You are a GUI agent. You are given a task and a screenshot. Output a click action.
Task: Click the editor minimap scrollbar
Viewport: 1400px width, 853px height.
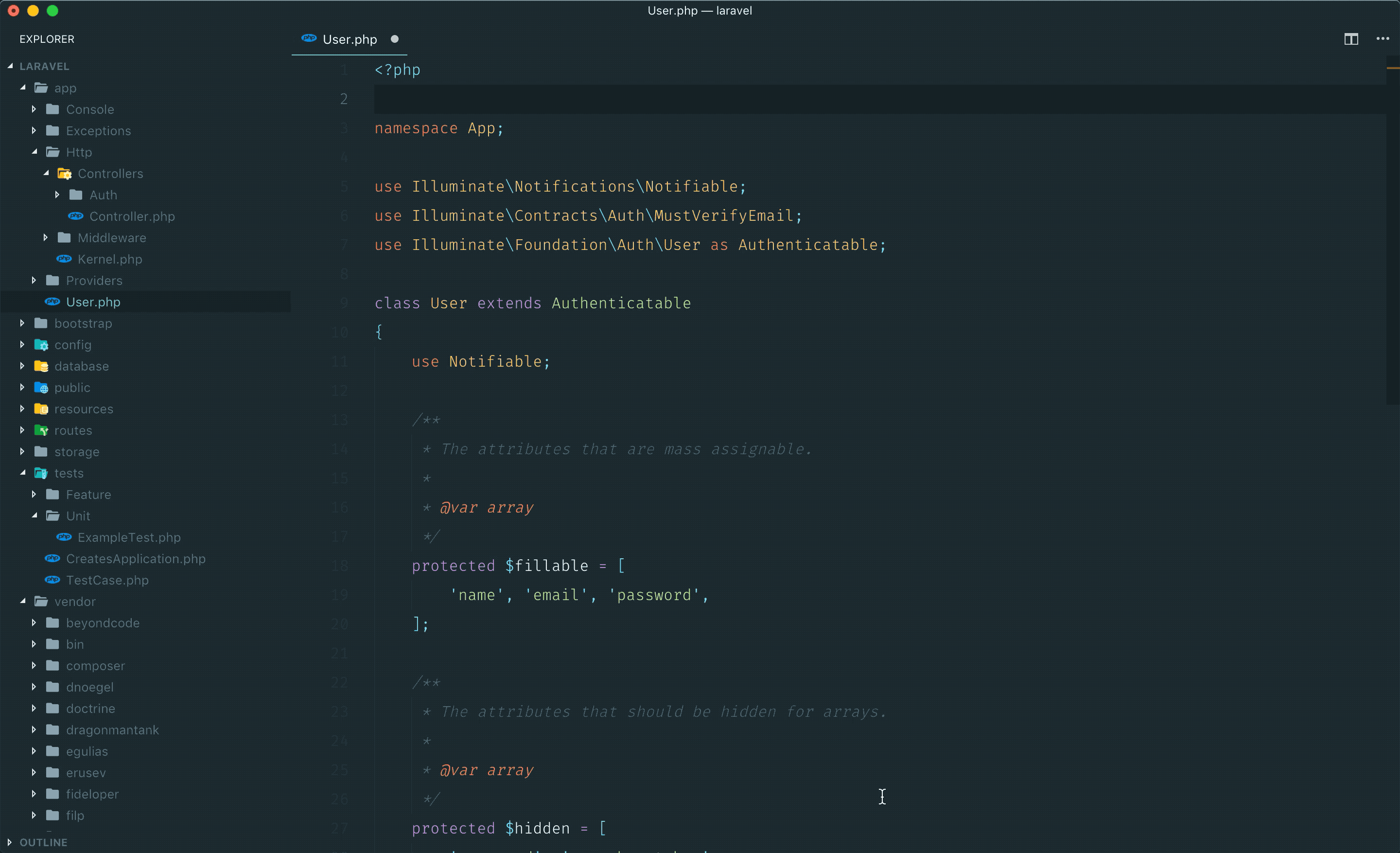tap(1392, 227)
